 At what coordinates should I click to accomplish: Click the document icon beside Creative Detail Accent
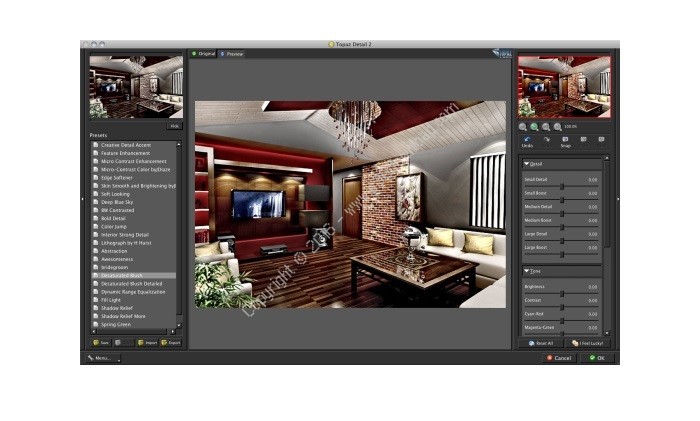pyautogui.click(x=96, y=145)
